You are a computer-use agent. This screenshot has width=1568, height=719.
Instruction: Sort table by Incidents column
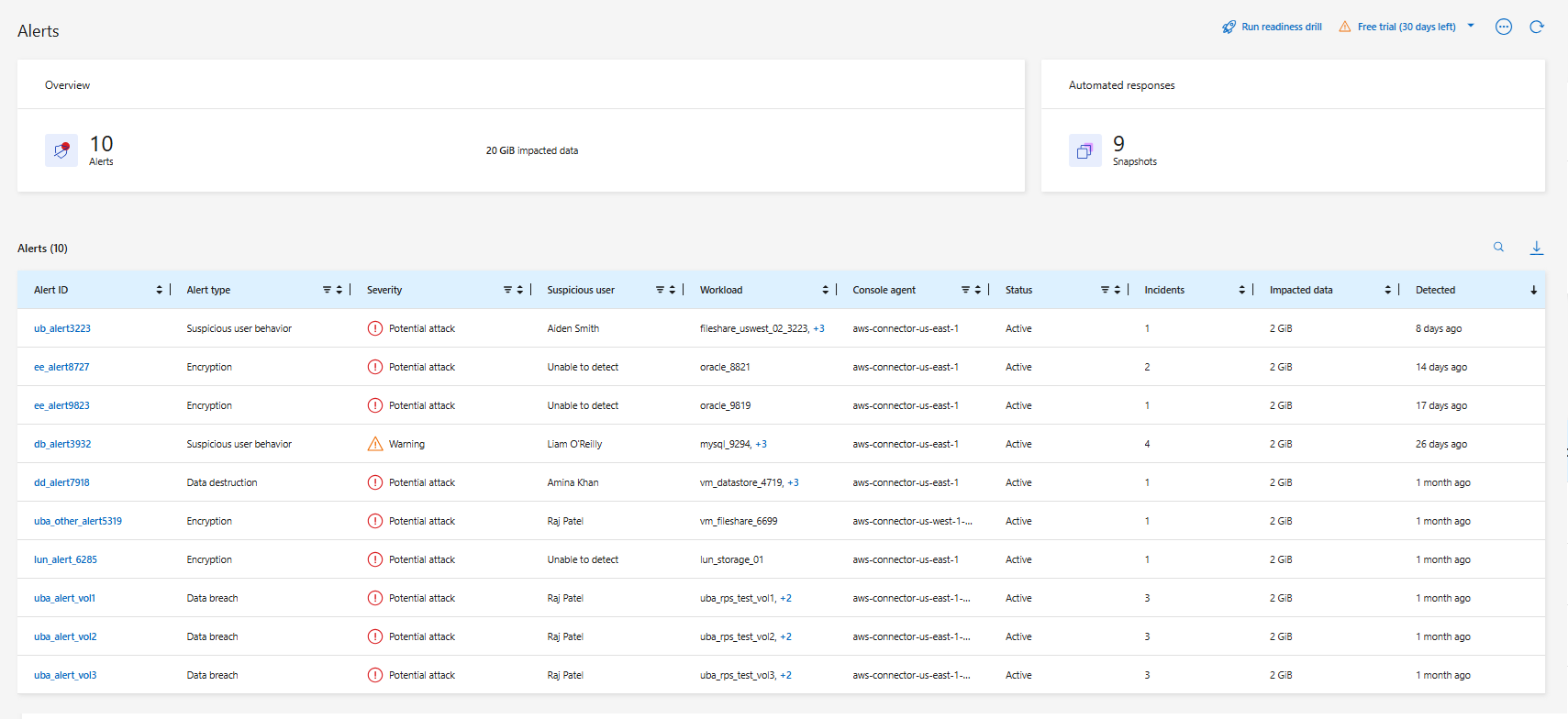point(1241,290)
